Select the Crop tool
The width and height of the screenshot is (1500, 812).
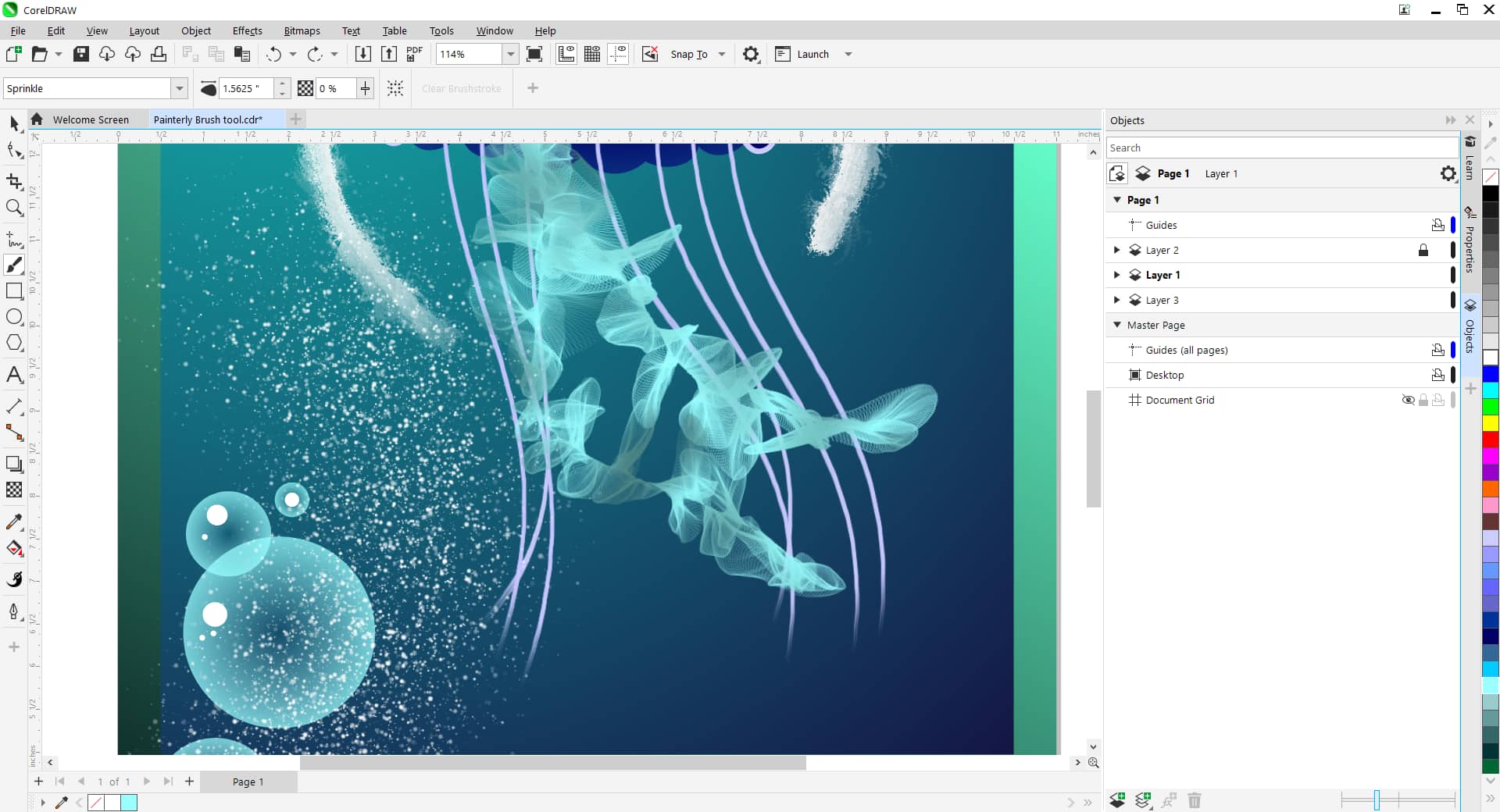[14, 181]
